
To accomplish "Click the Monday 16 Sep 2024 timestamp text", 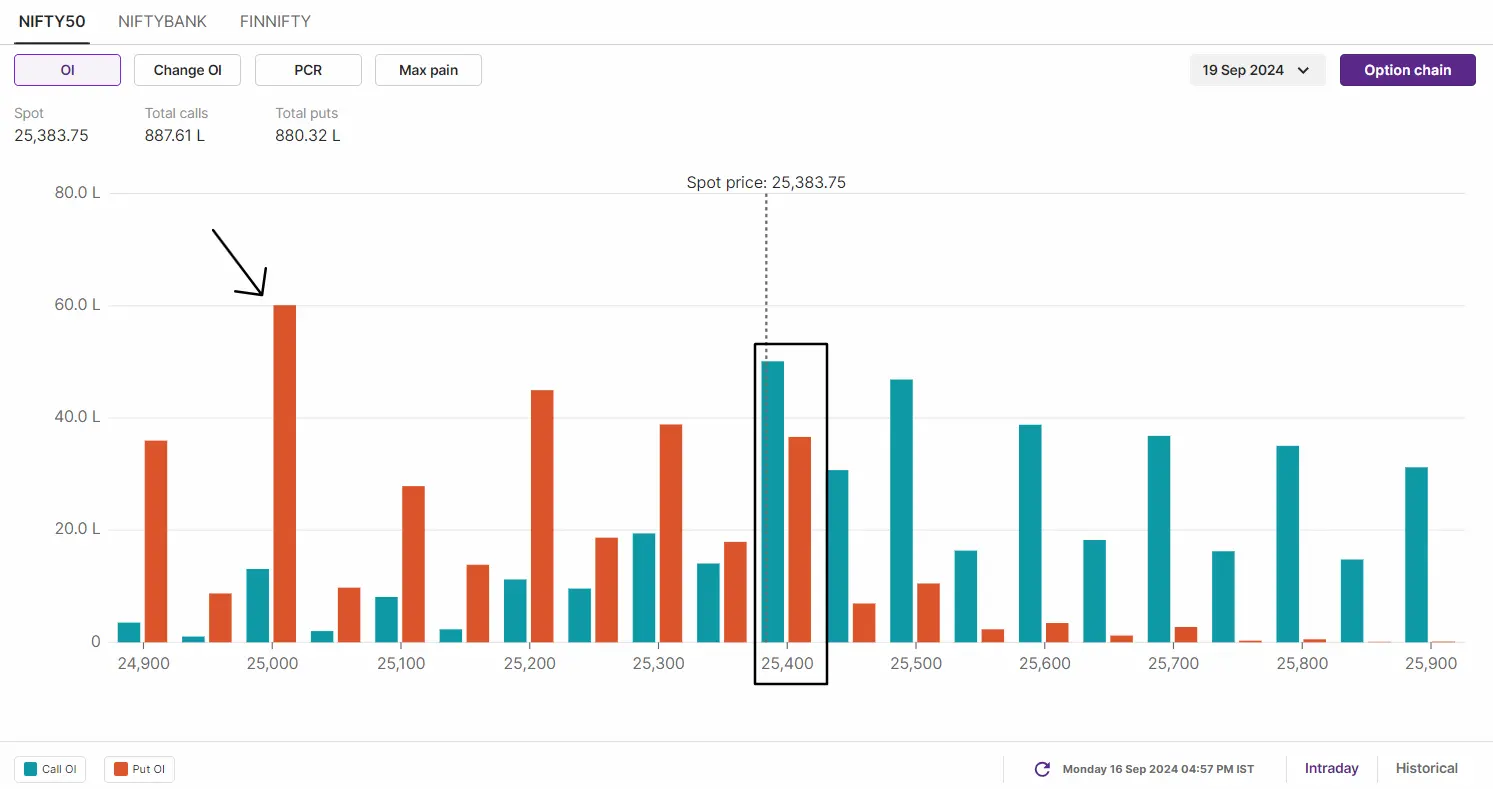I will (1158, 769).
